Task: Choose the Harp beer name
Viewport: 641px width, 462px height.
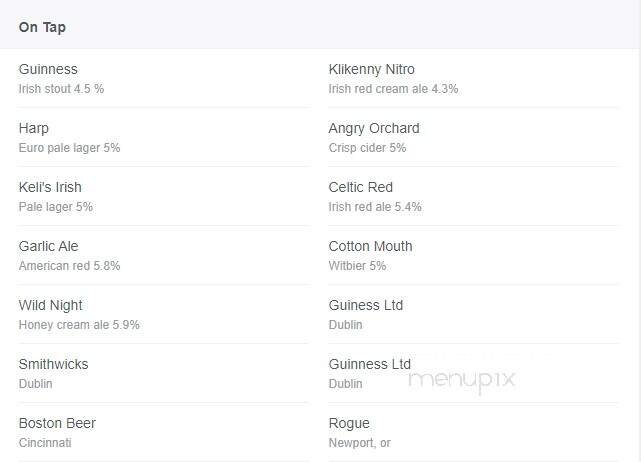Action: 34,128
